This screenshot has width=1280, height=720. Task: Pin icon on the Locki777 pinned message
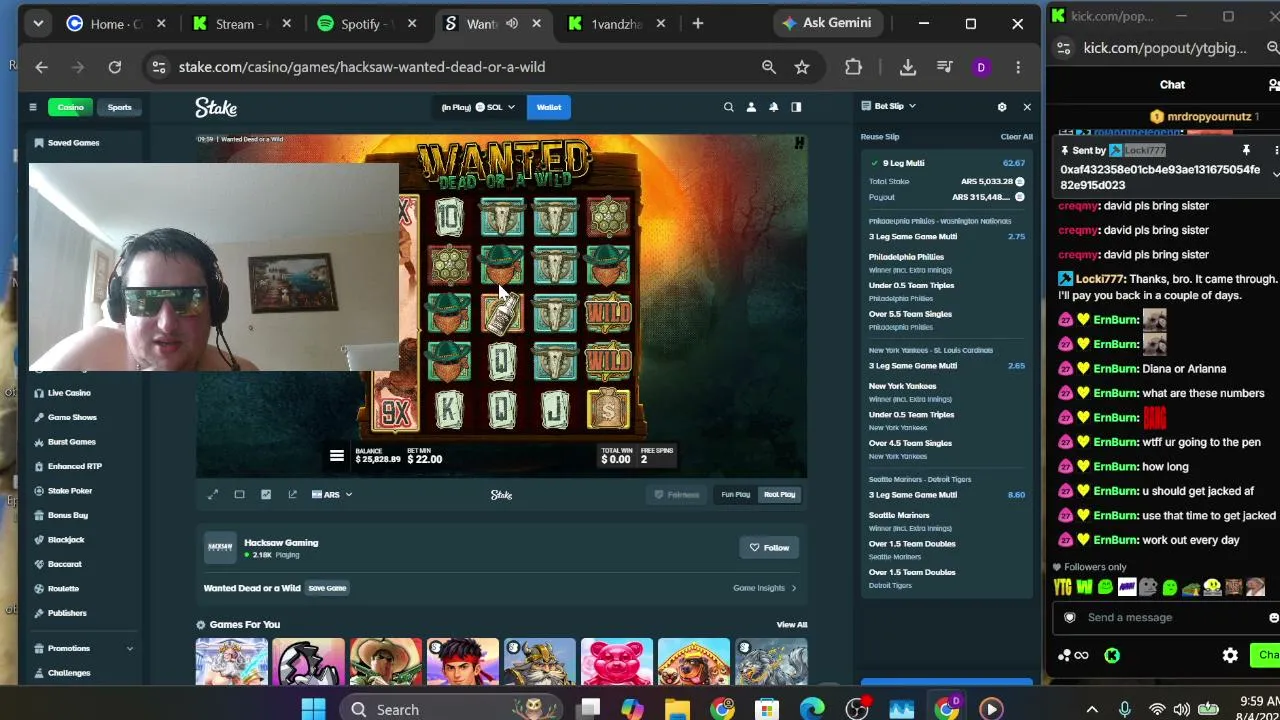pos(1246,150)
